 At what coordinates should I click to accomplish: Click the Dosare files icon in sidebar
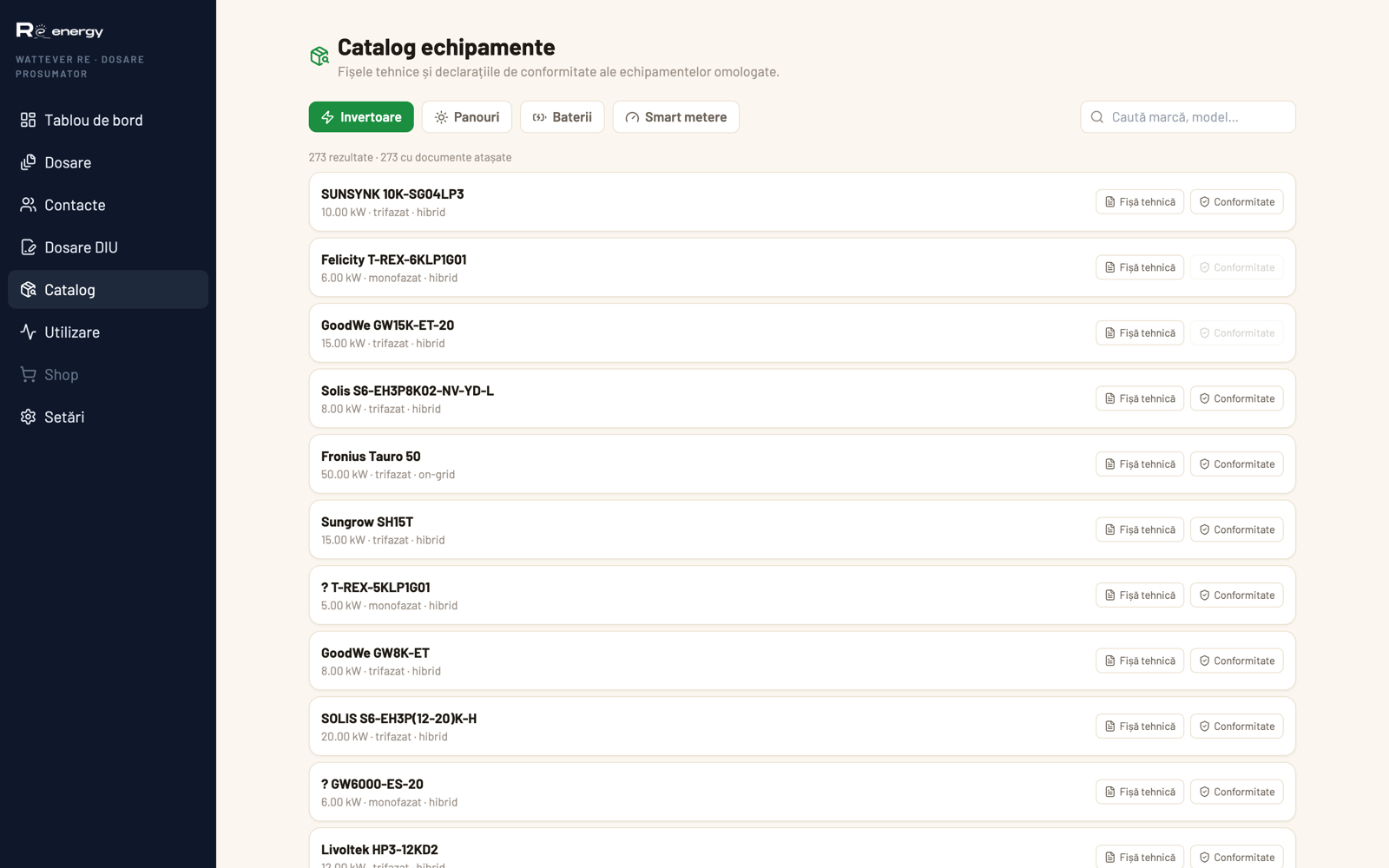point(29,162)
